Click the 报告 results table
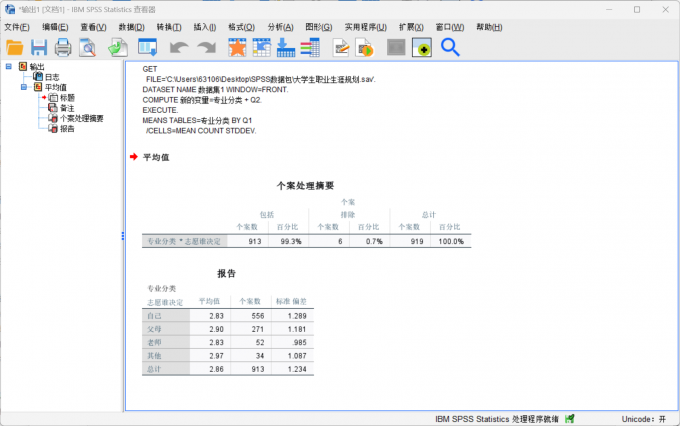680x426 pixels. point(228,335)
